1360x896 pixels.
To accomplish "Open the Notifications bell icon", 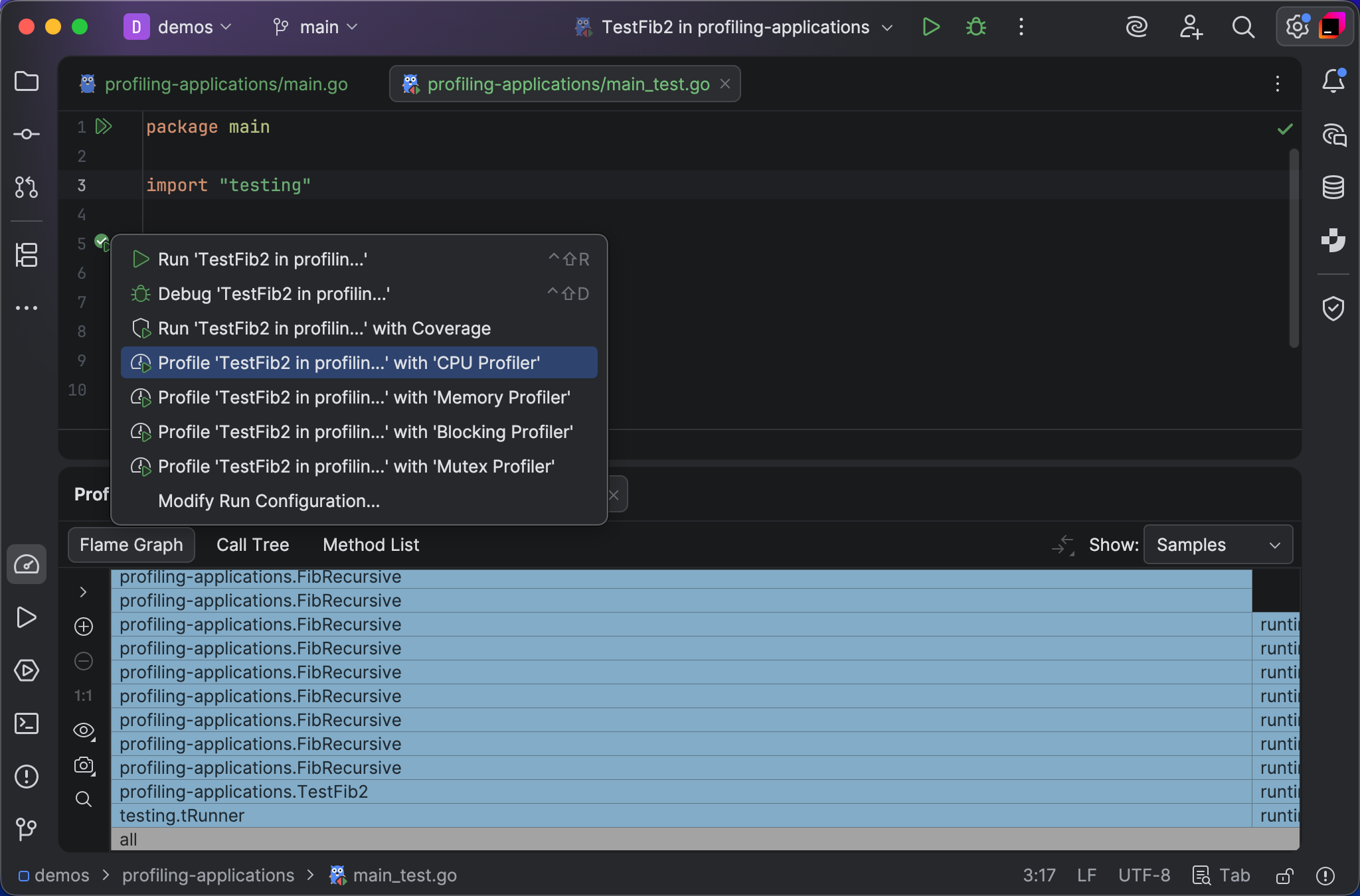I will coord(1333,81).
